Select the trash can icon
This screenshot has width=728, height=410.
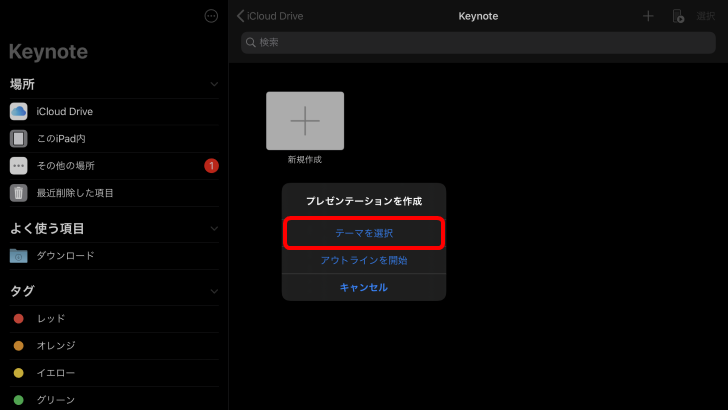pos(19,193)
